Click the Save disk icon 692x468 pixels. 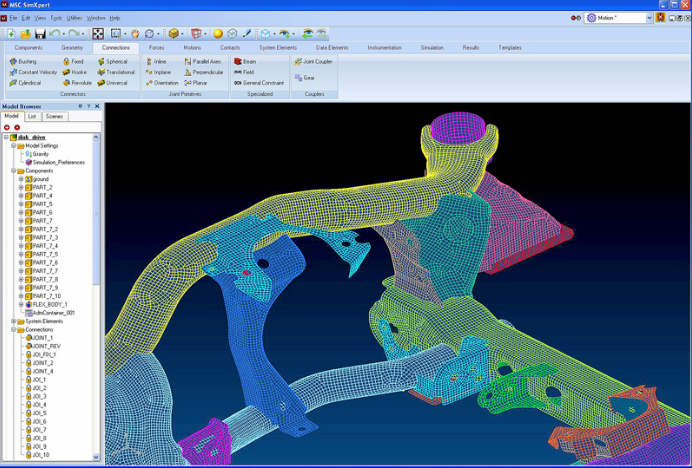[x=40, y=34]
